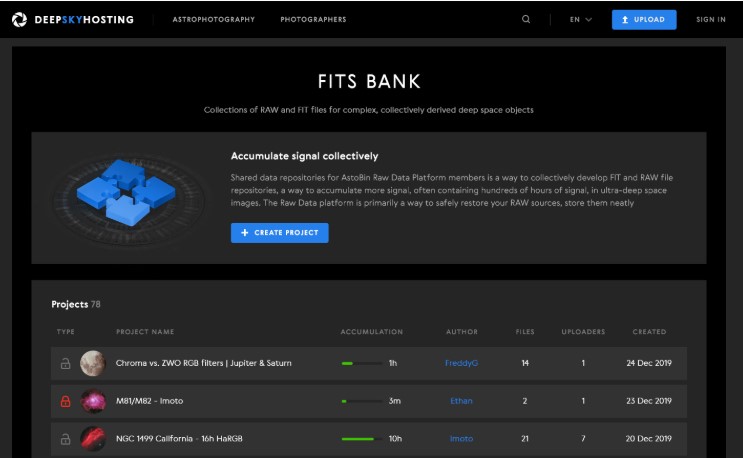Open author FreddyG's profile link
743x458 pixels.
pyautogui.click(x=461, y=363)
